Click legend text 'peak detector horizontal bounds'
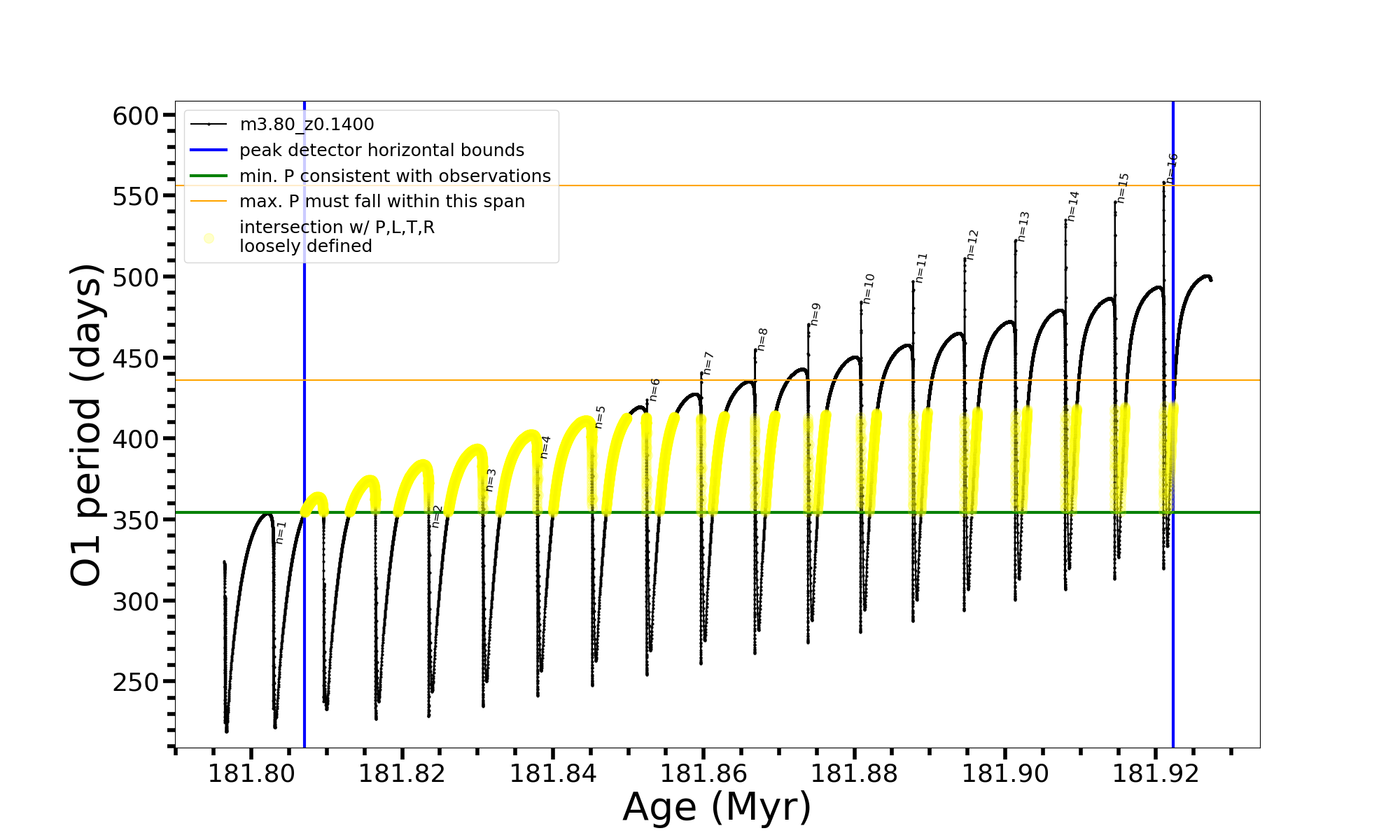 381,150
